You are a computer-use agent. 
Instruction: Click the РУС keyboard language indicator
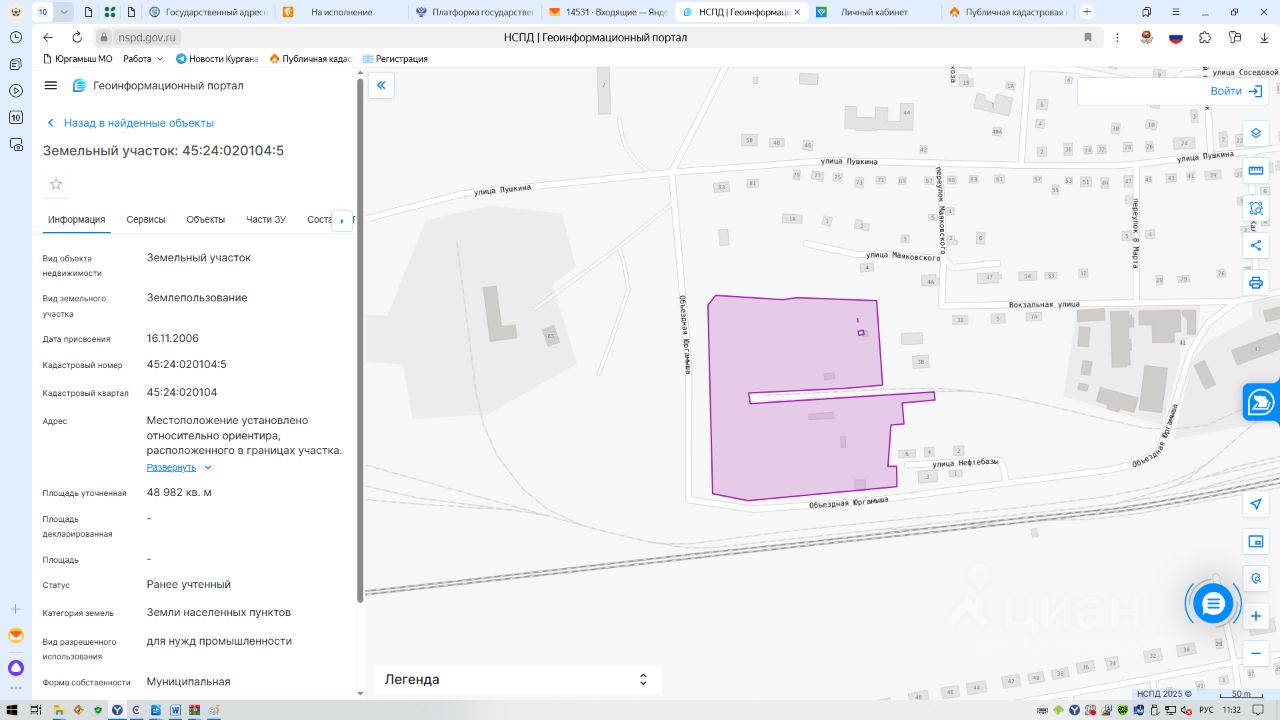click(x=1206, y=710)
